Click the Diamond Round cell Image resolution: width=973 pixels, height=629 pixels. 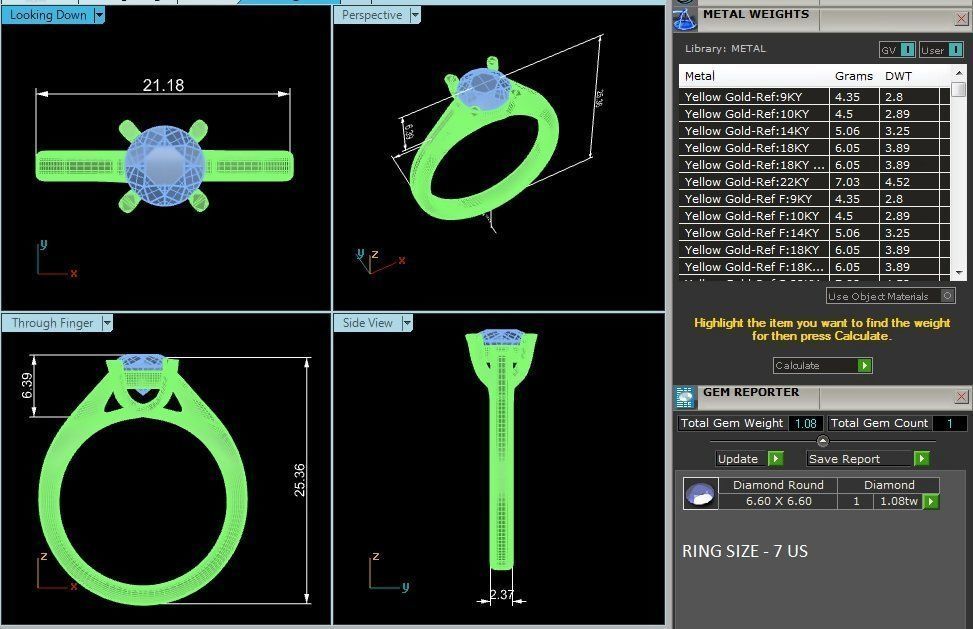pos(778,485)
